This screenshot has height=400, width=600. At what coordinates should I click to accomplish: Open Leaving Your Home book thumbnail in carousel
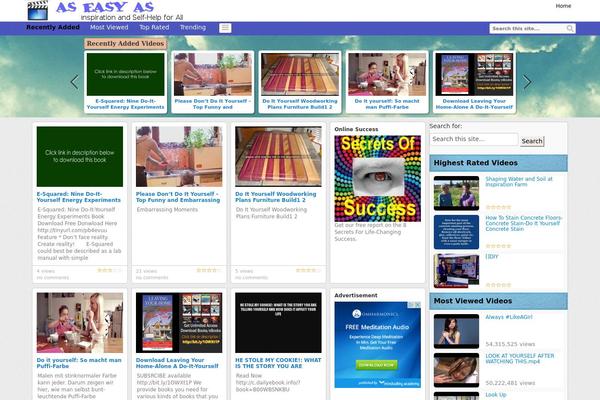[x=474, y=74]
